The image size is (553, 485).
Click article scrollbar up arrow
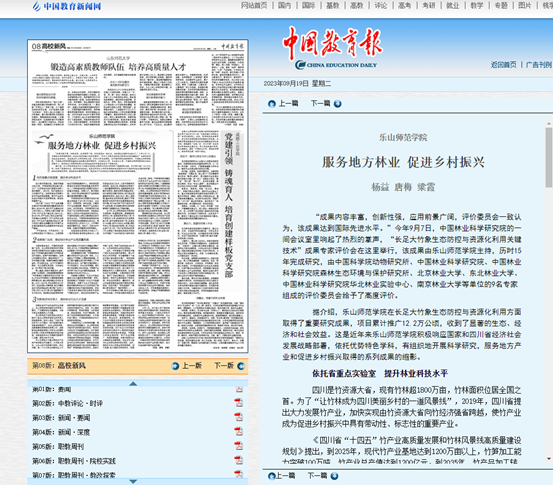tap(549, 124)
